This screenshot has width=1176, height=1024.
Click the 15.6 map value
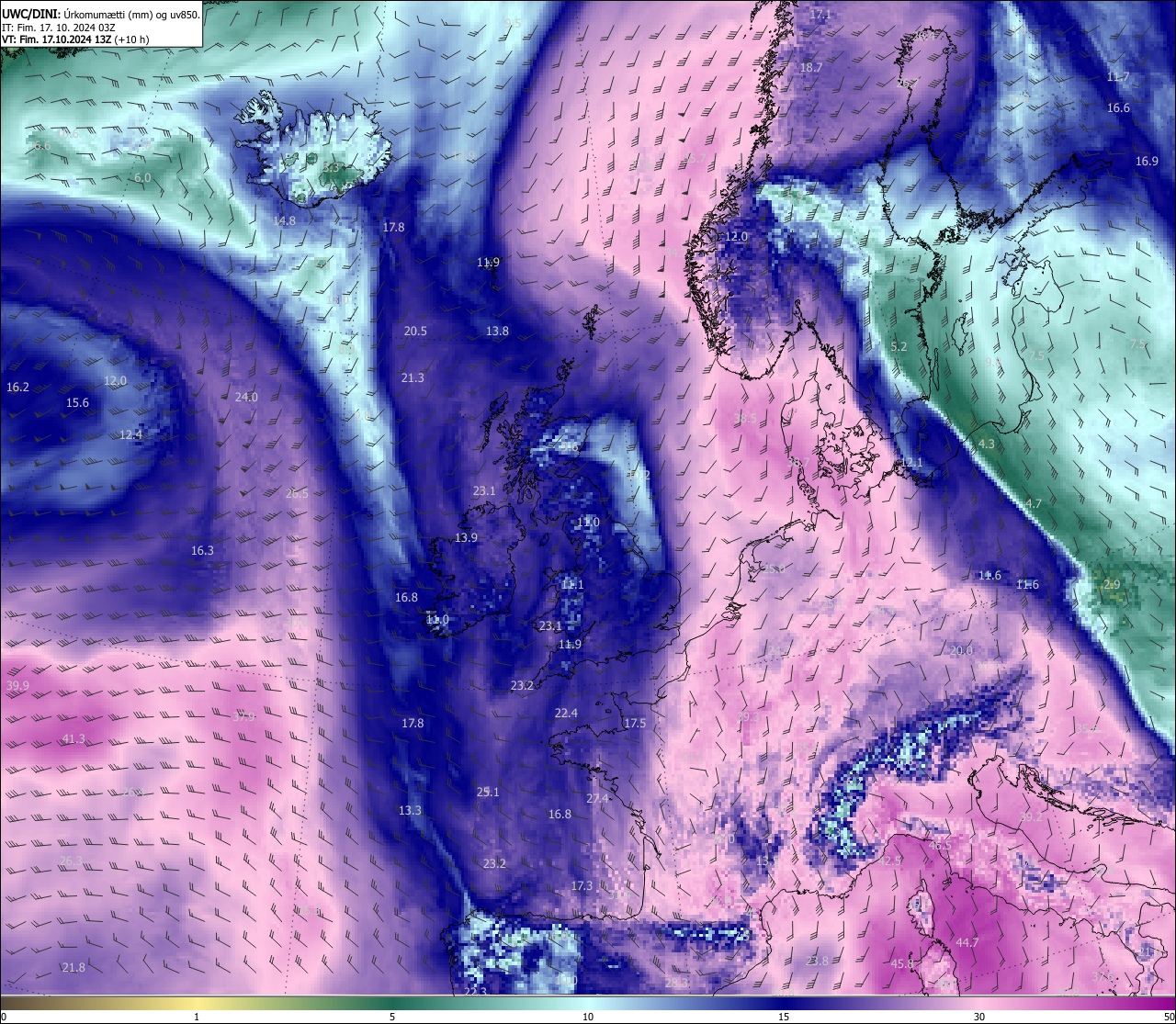pyautogui.click(x=77, y=402)
